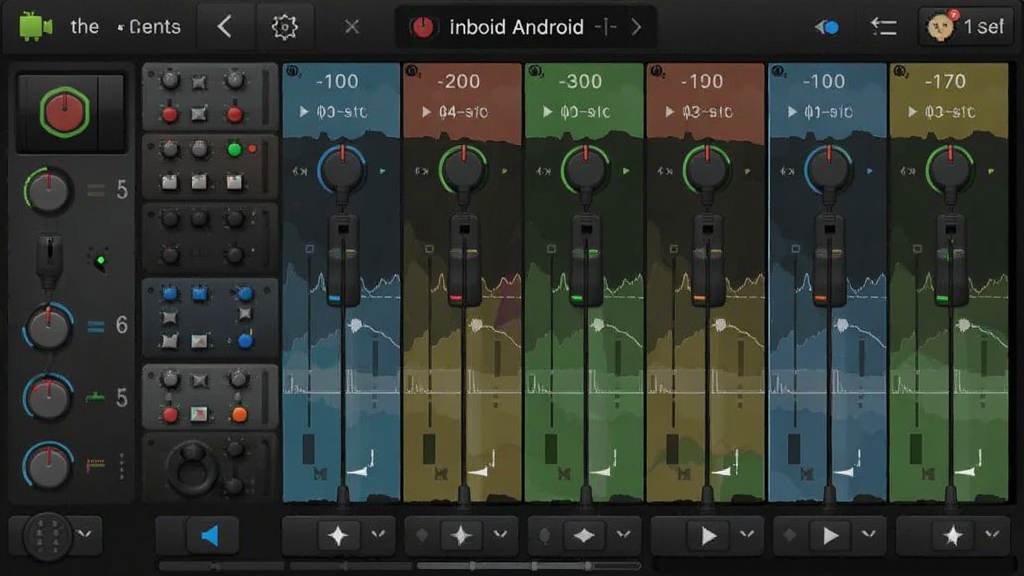Click the red record button beside inboid Android

pos(423,27)
